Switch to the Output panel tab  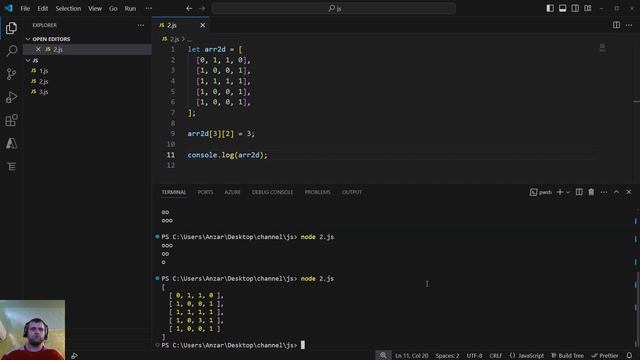pos(352,192)
